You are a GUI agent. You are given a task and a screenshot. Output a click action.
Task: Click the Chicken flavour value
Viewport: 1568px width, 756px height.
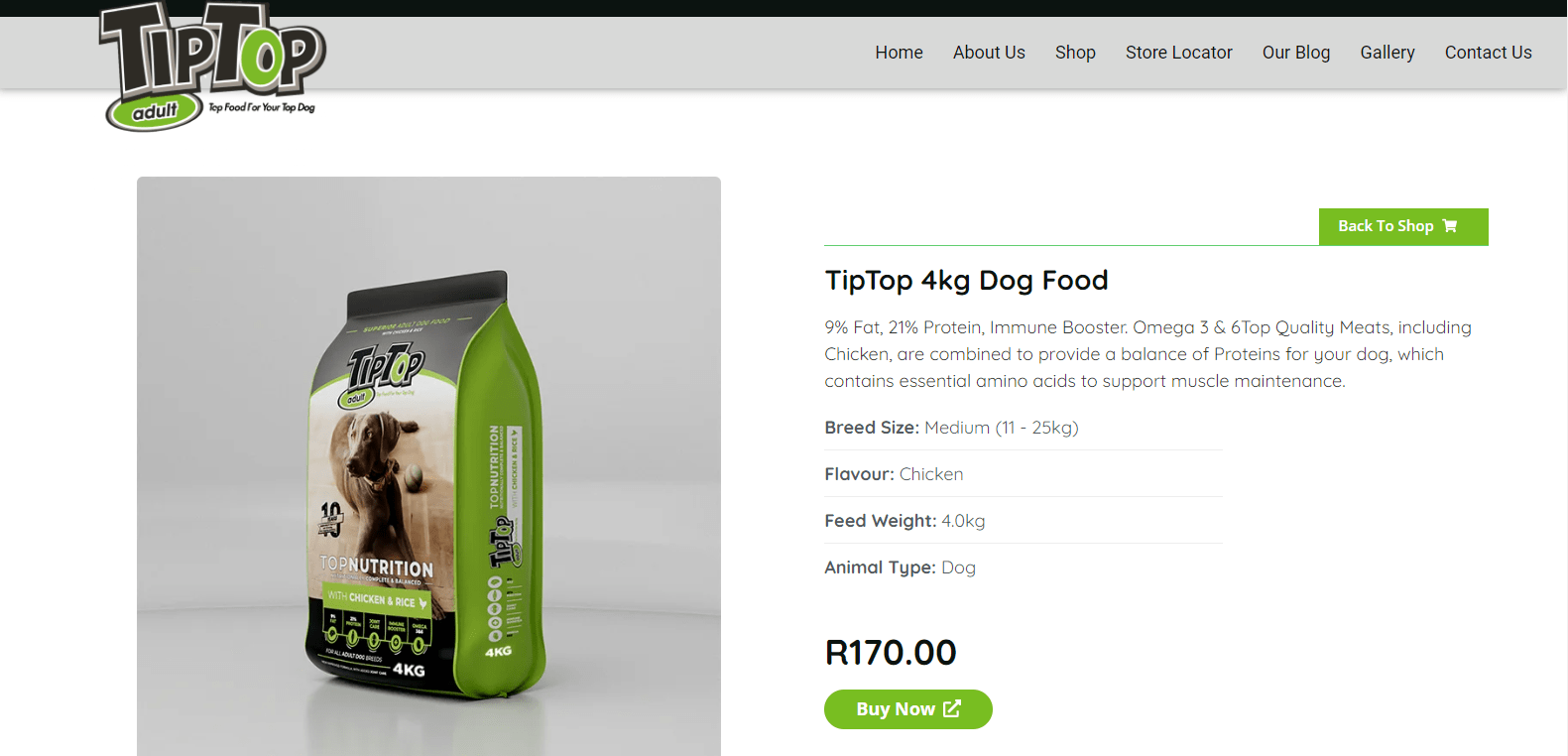point(931,474)
